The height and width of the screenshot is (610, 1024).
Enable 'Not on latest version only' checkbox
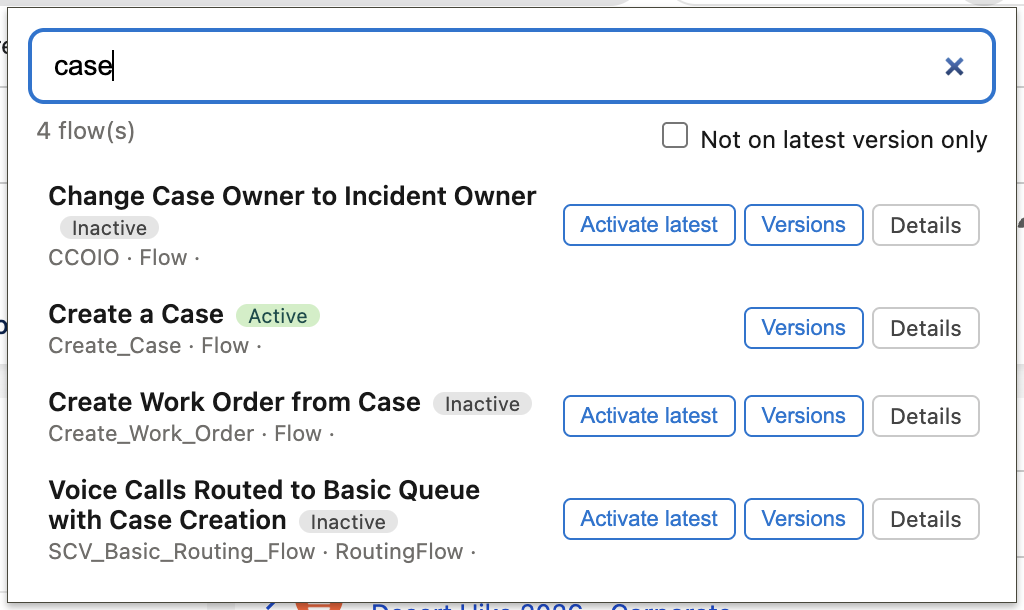point(675,136)
